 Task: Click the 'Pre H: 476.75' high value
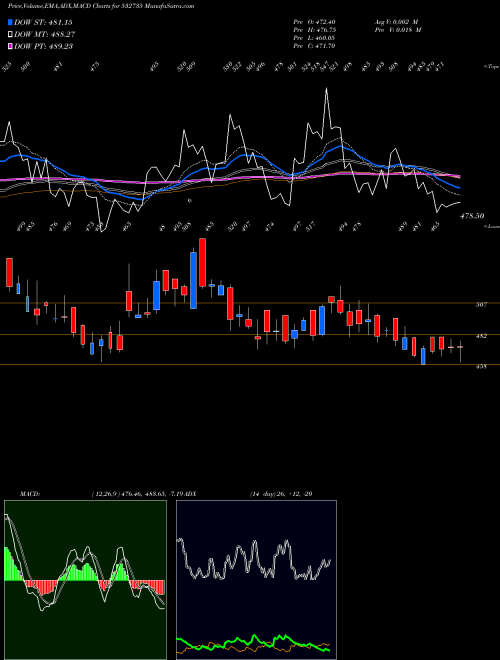(314, 30)
